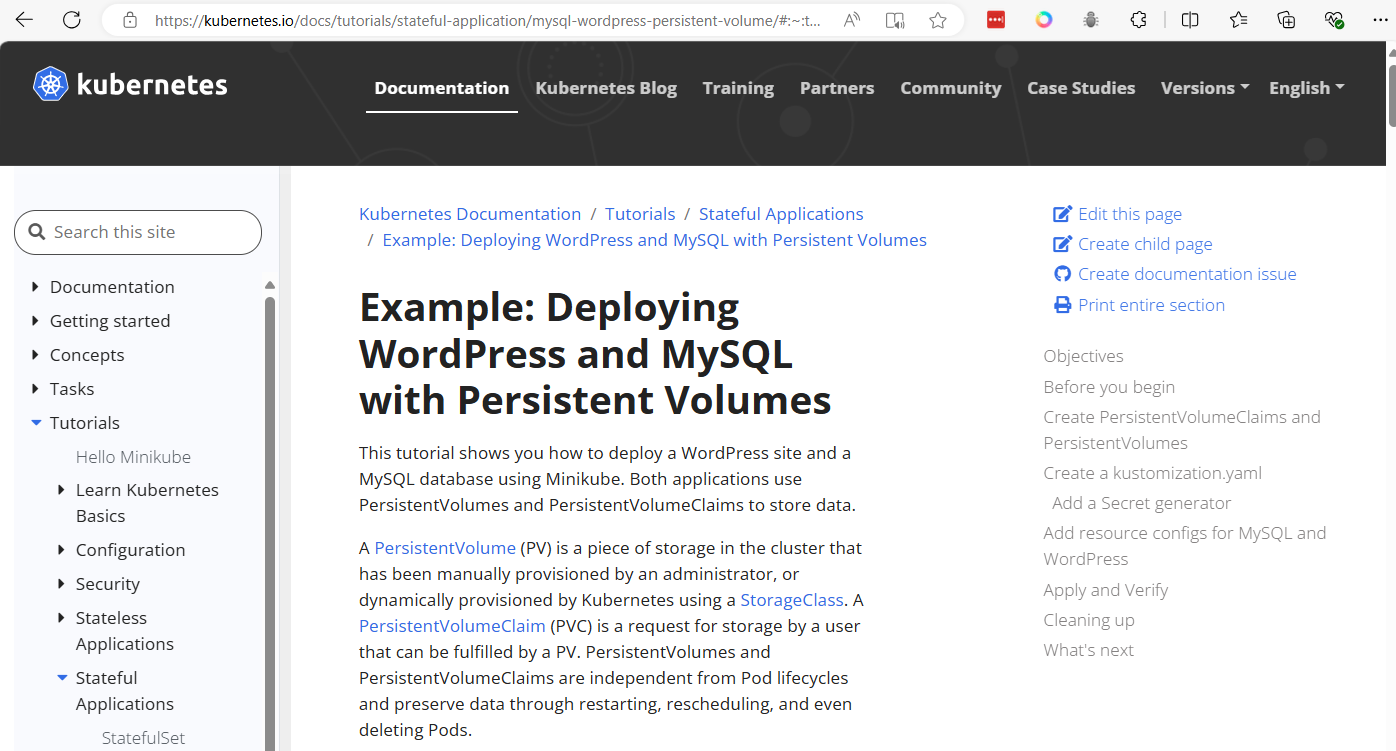This screenshot has height=751, width=1396.
Task: Click the browser back arrow
Action: [x=24, y=20]
